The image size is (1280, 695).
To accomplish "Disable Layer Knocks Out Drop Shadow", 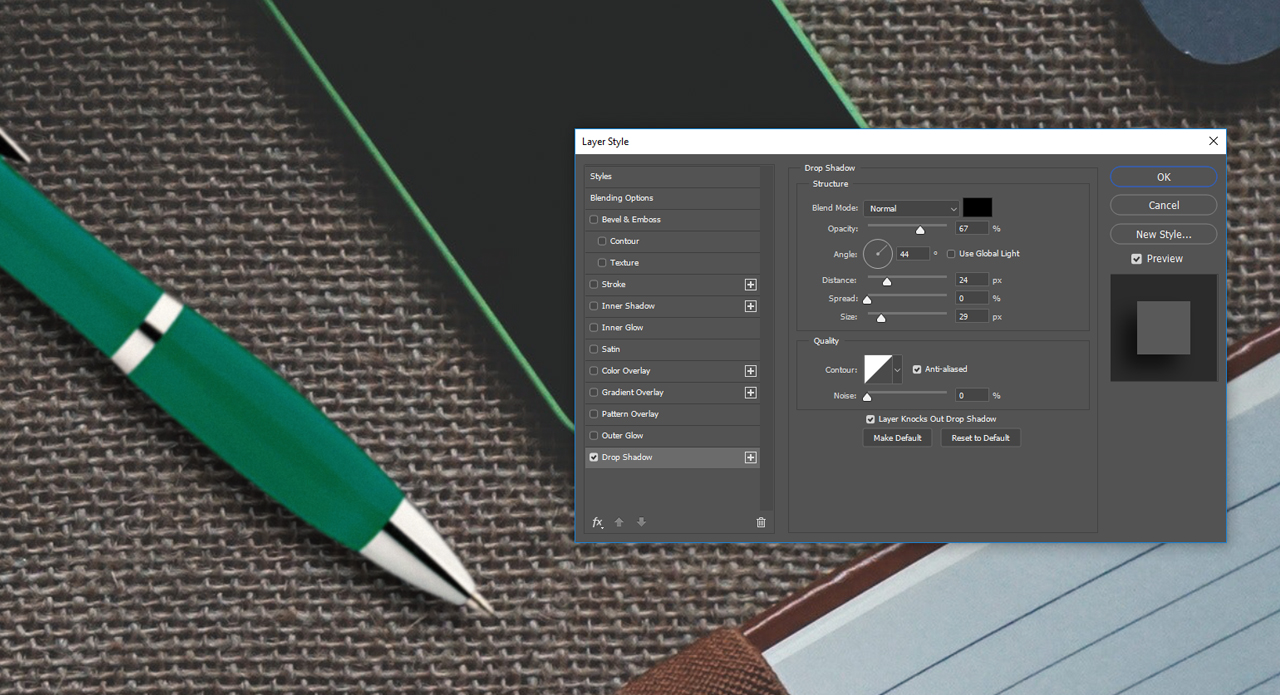I will (x=870, y=420).
